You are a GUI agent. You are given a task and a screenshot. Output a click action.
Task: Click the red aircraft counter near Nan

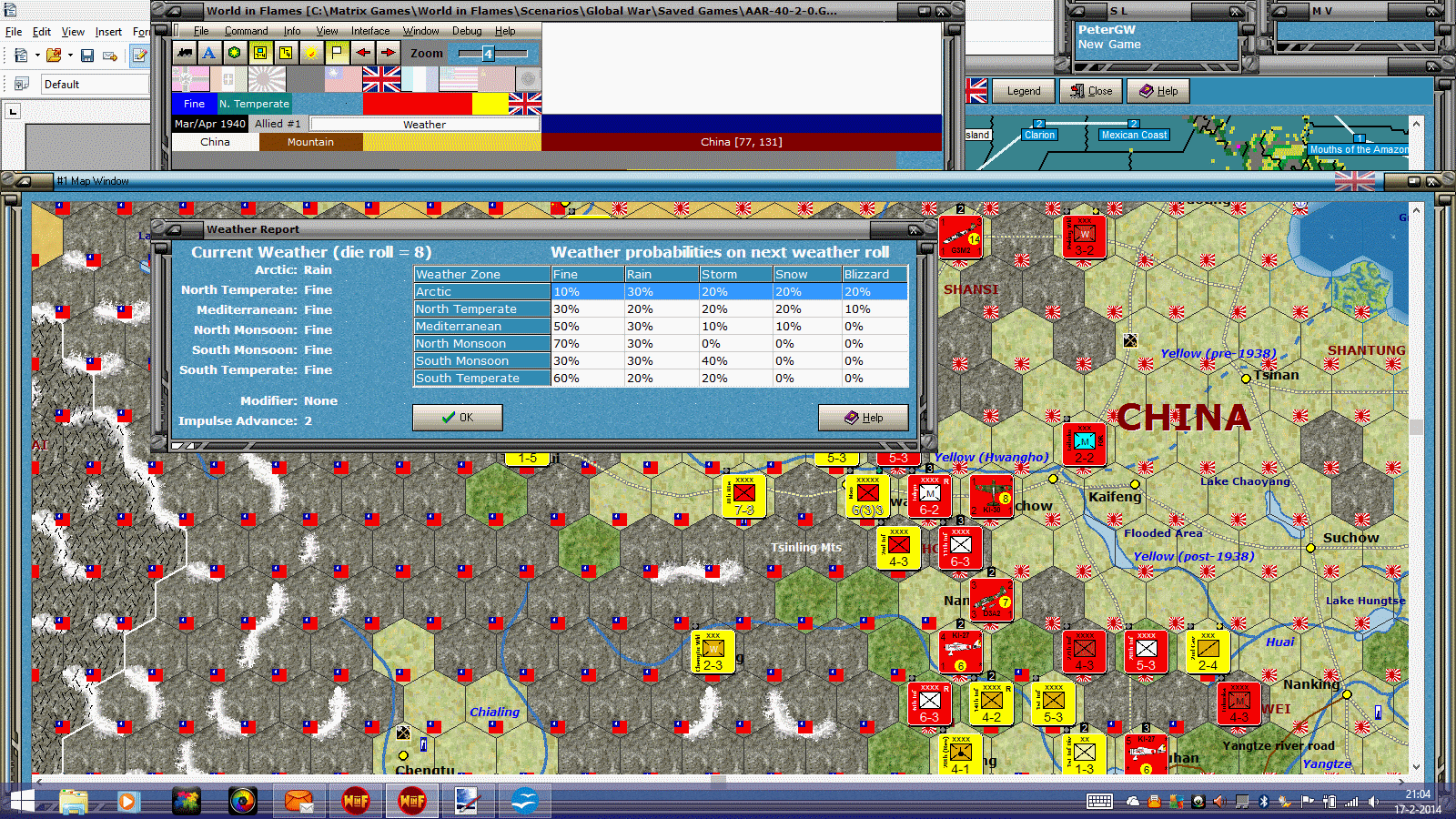991,601
